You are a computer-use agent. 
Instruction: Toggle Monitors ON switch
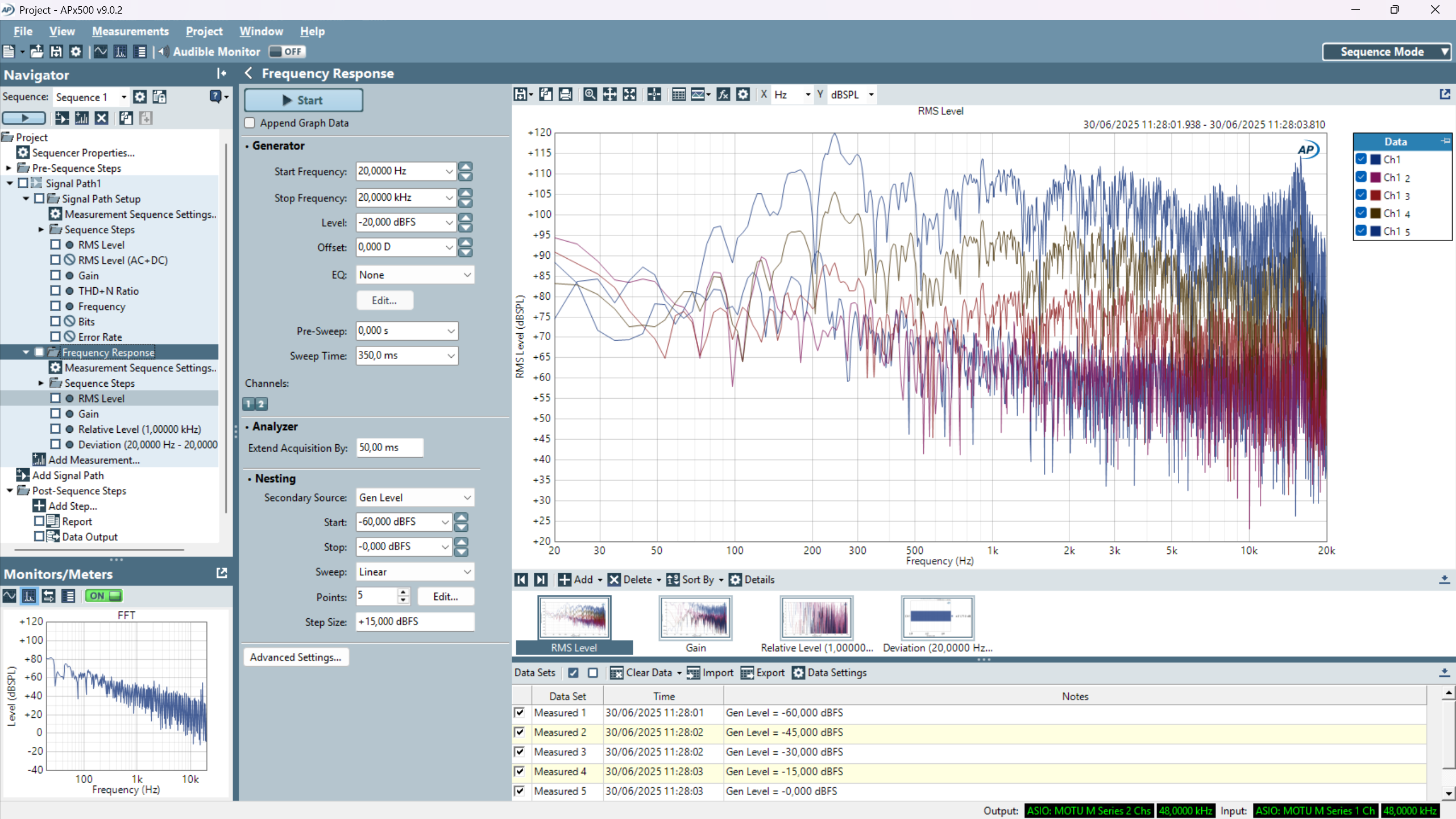pos(103,596)
